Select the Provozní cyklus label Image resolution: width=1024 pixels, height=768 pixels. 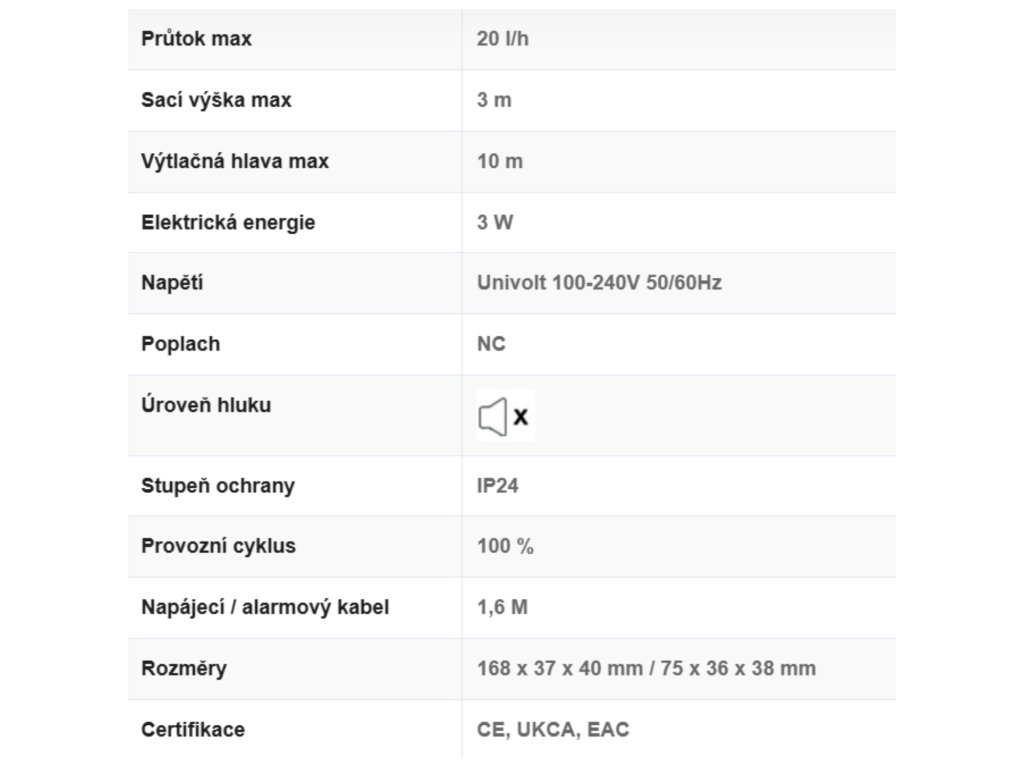[218, 546]
